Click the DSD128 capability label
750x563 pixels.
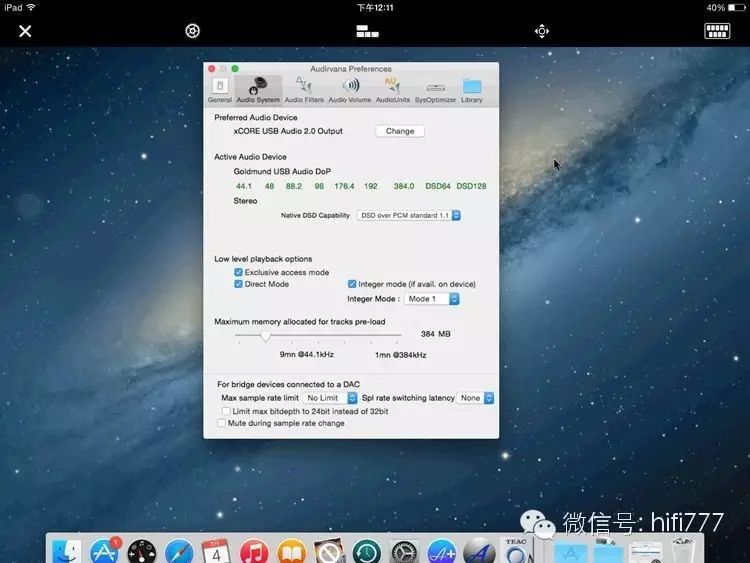[x=471, y=186]
